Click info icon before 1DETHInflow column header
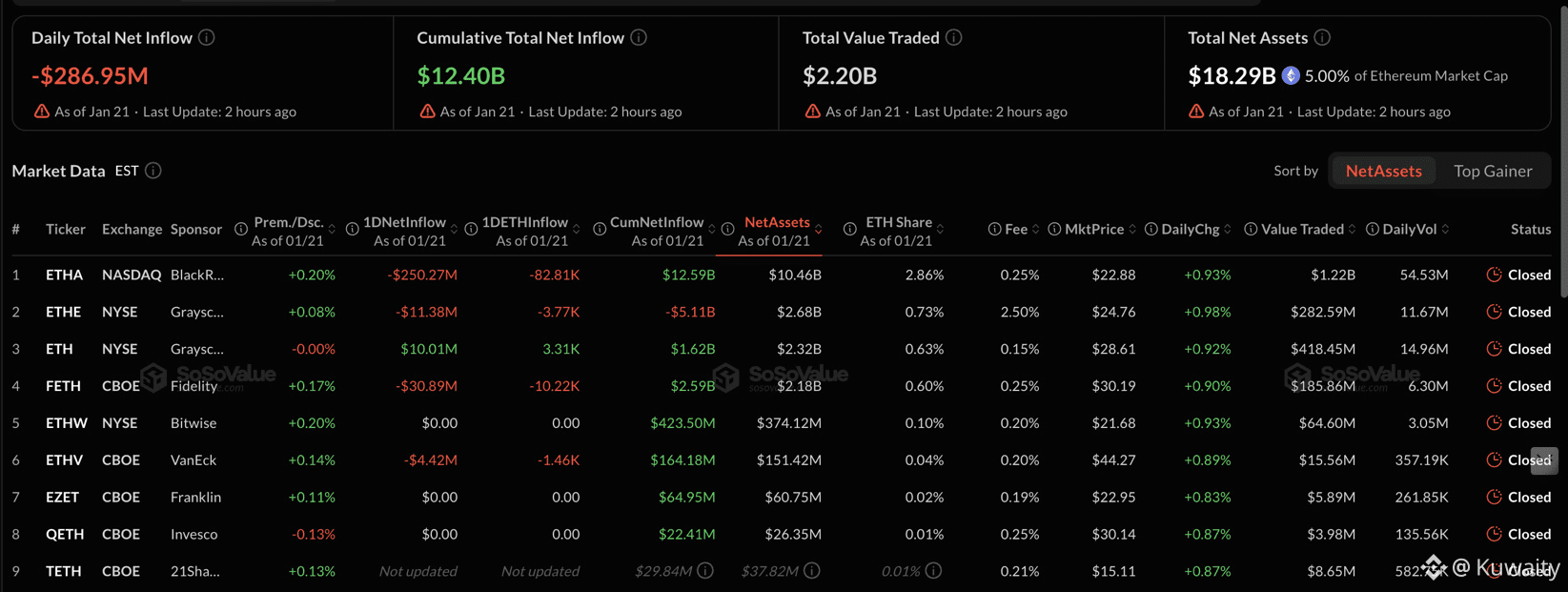 click(471, 230)
